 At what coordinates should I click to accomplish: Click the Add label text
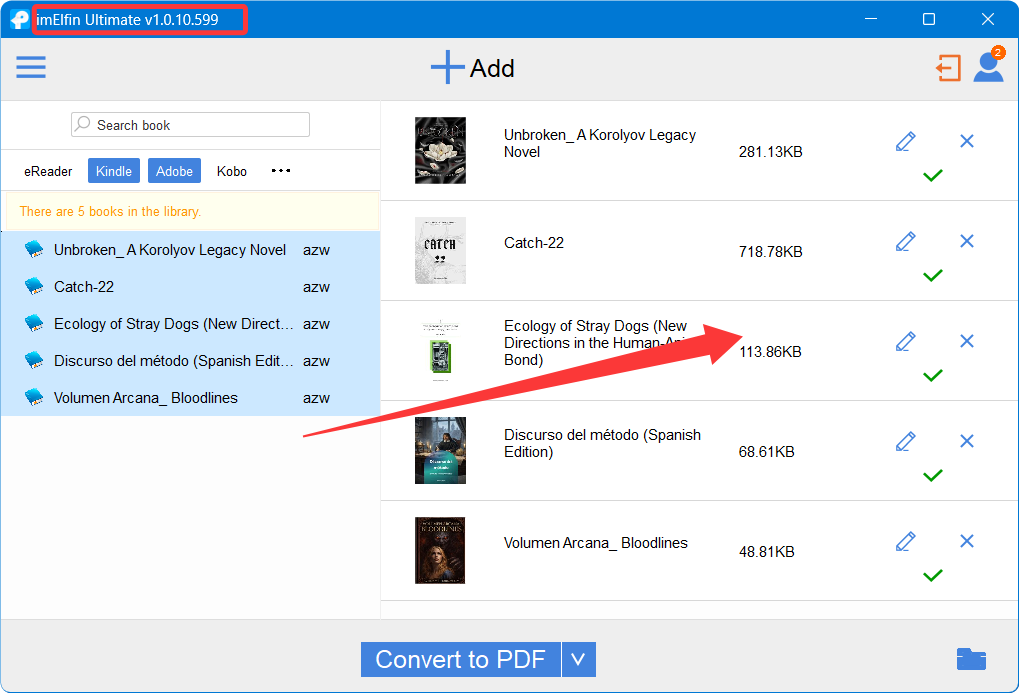(492, 68)
